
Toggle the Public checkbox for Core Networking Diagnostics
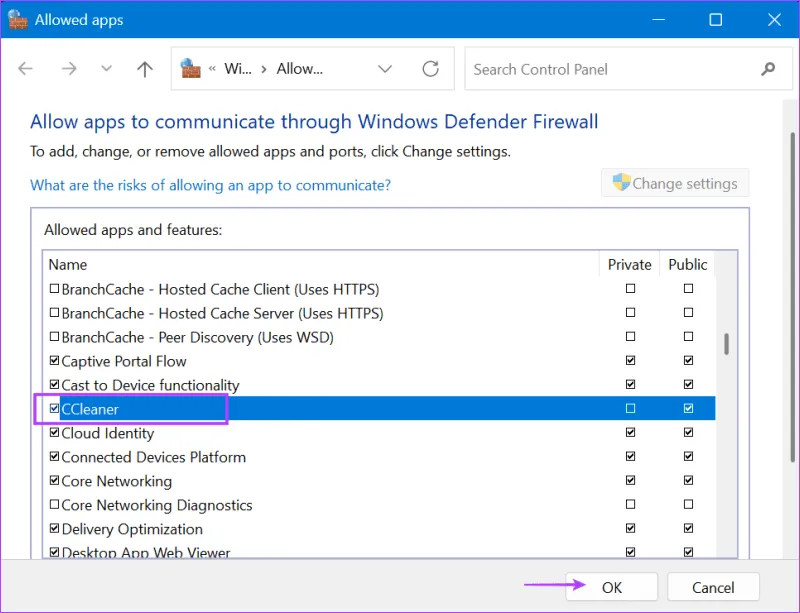(688, 504)
